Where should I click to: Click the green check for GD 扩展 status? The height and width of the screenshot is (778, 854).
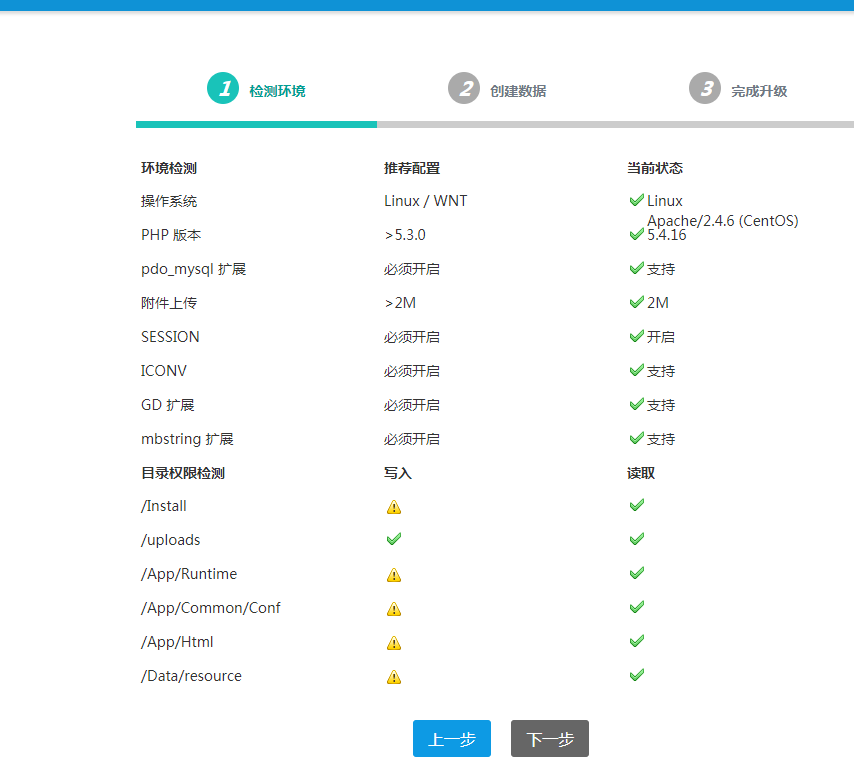[636, 404]
